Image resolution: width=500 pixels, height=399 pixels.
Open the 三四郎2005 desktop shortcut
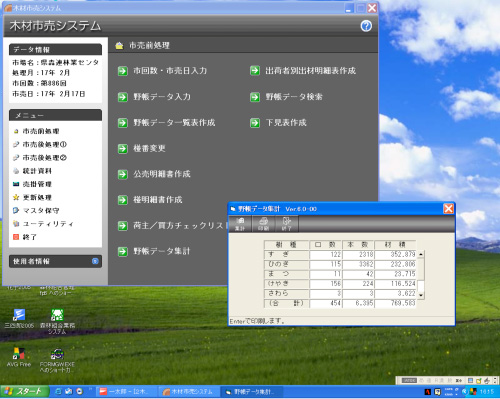tap(19, 319)
